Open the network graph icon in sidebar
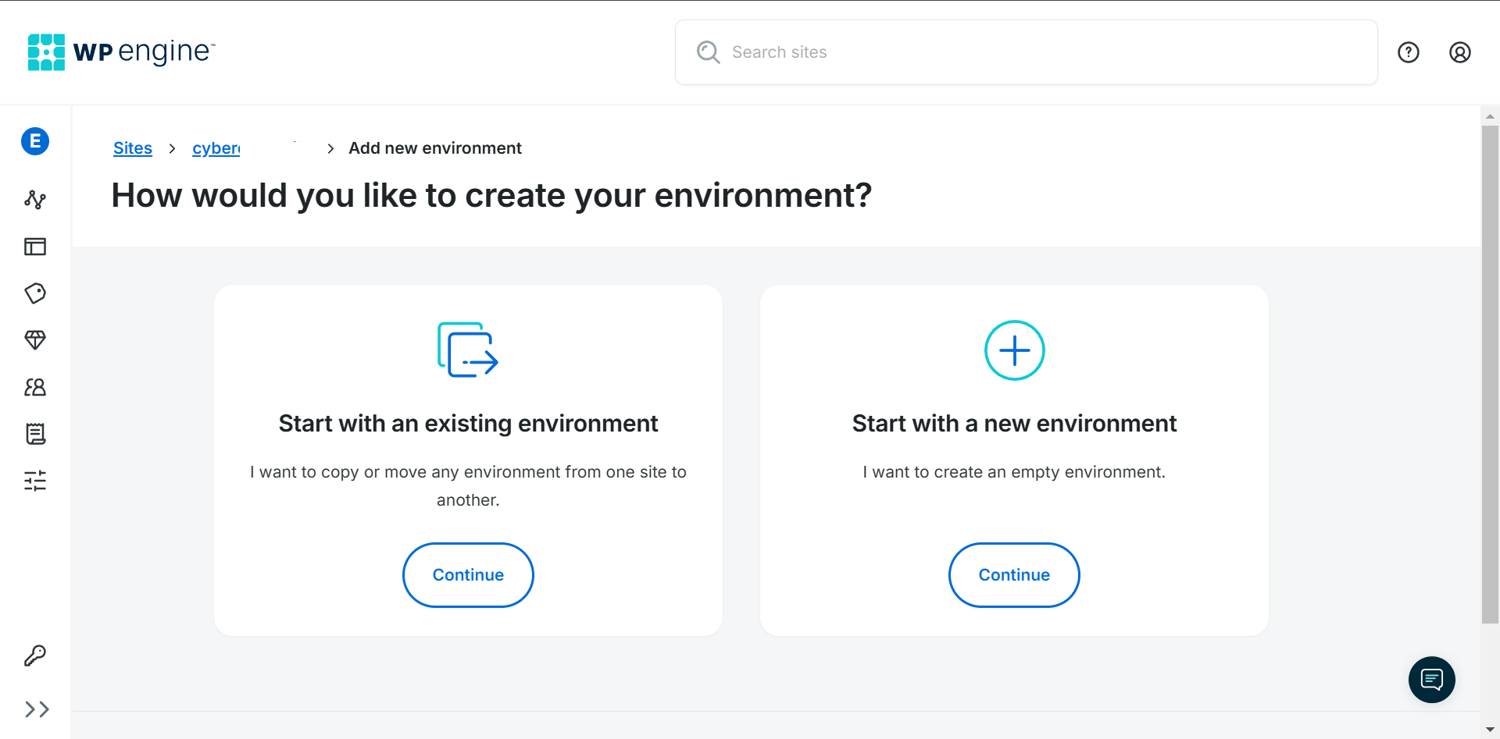The height and width of the screenshot is (739, 1500). (35, 199)
